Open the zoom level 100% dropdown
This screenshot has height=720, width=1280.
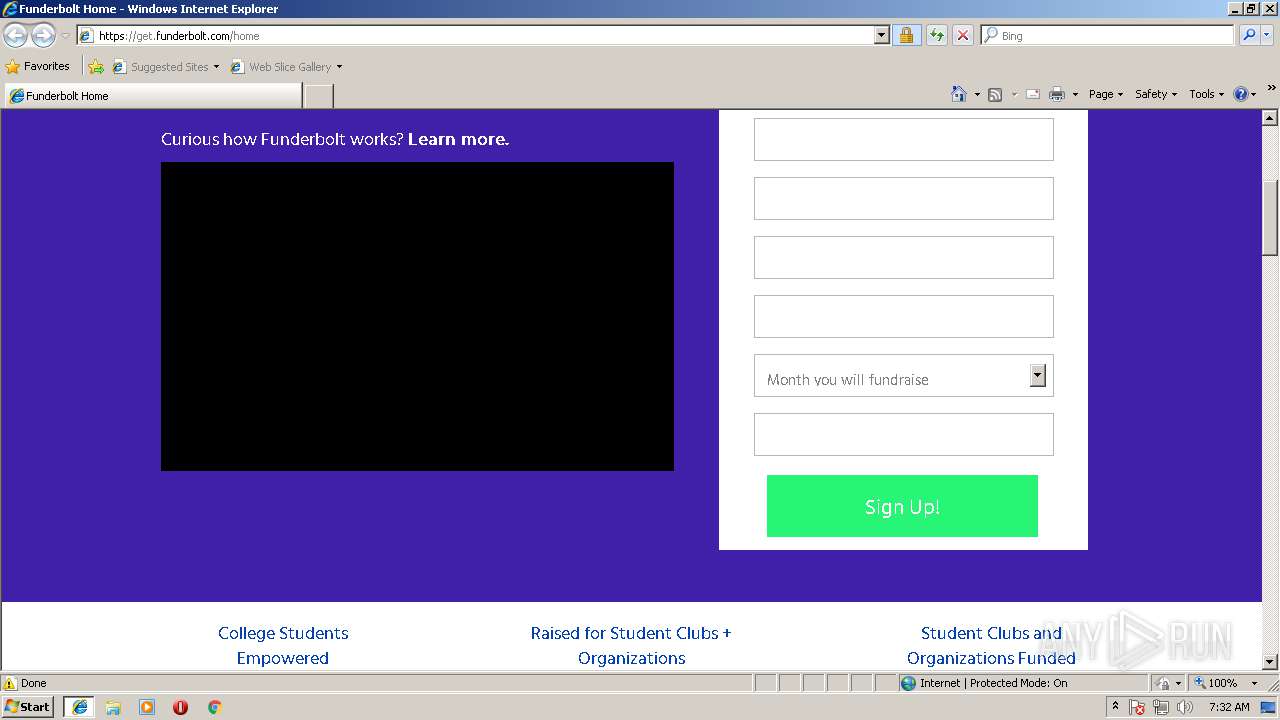point(1254,683)
